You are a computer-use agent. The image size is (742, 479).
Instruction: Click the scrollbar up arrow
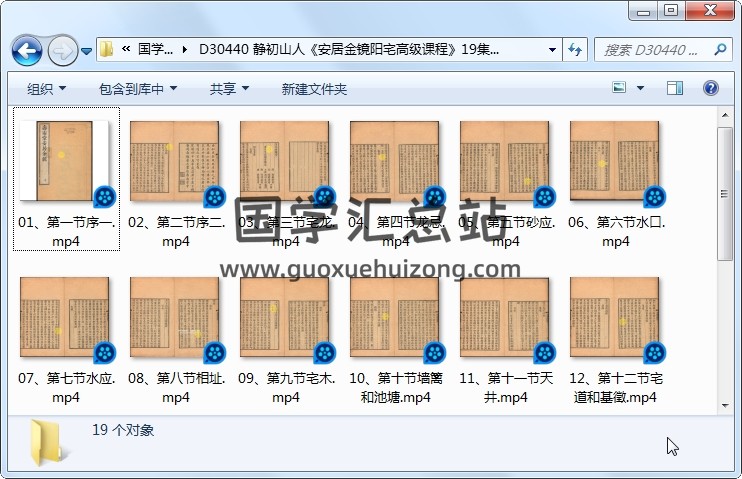(x=724, y=115)
